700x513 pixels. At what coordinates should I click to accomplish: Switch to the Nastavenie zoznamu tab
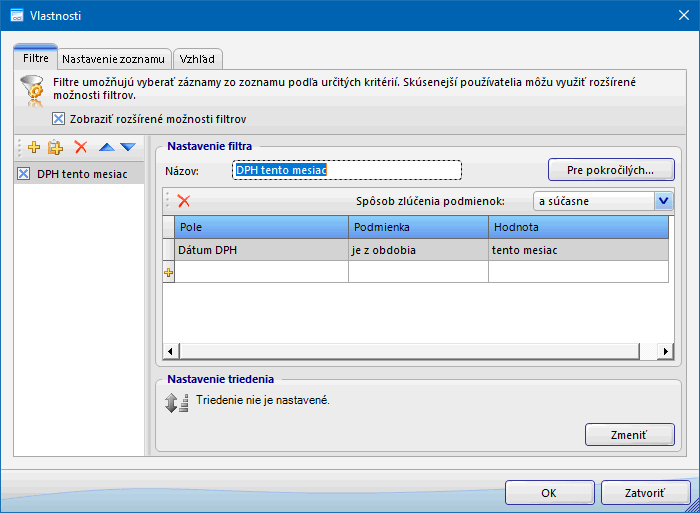[x=115, y=59]
